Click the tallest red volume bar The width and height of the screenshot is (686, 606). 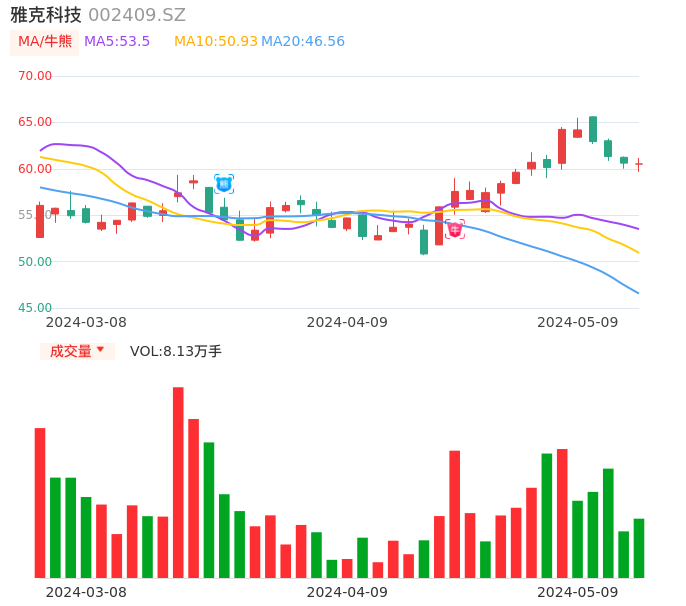178,482
